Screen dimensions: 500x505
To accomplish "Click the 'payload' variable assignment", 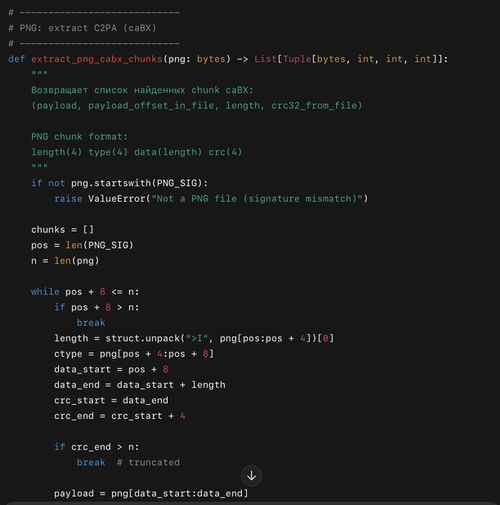I will pyautogui.click(x=151, y=493).
